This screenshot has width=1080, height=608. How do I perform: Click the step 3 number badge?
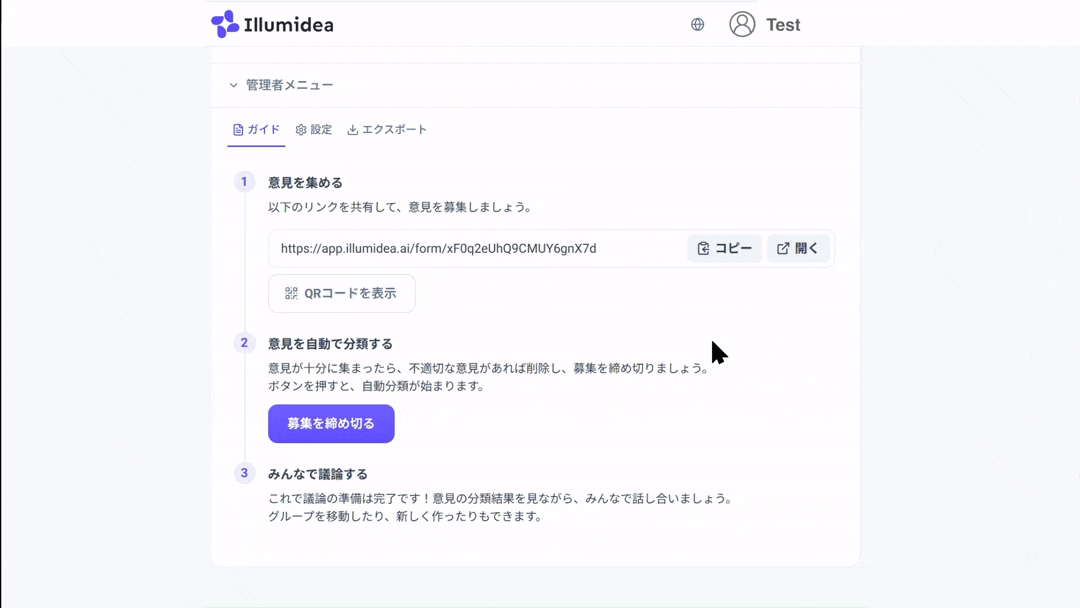coord(244,473)
